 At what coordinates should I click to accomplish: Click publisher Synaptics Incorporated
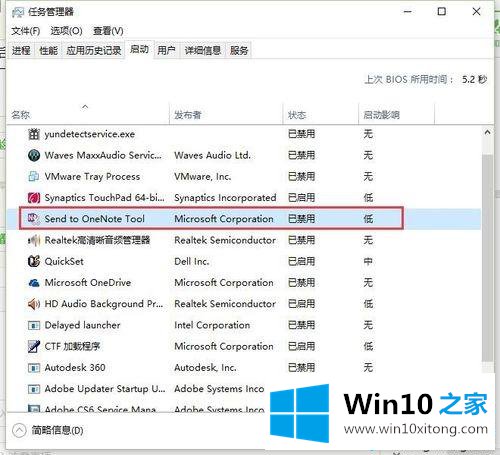pos(225,198)
